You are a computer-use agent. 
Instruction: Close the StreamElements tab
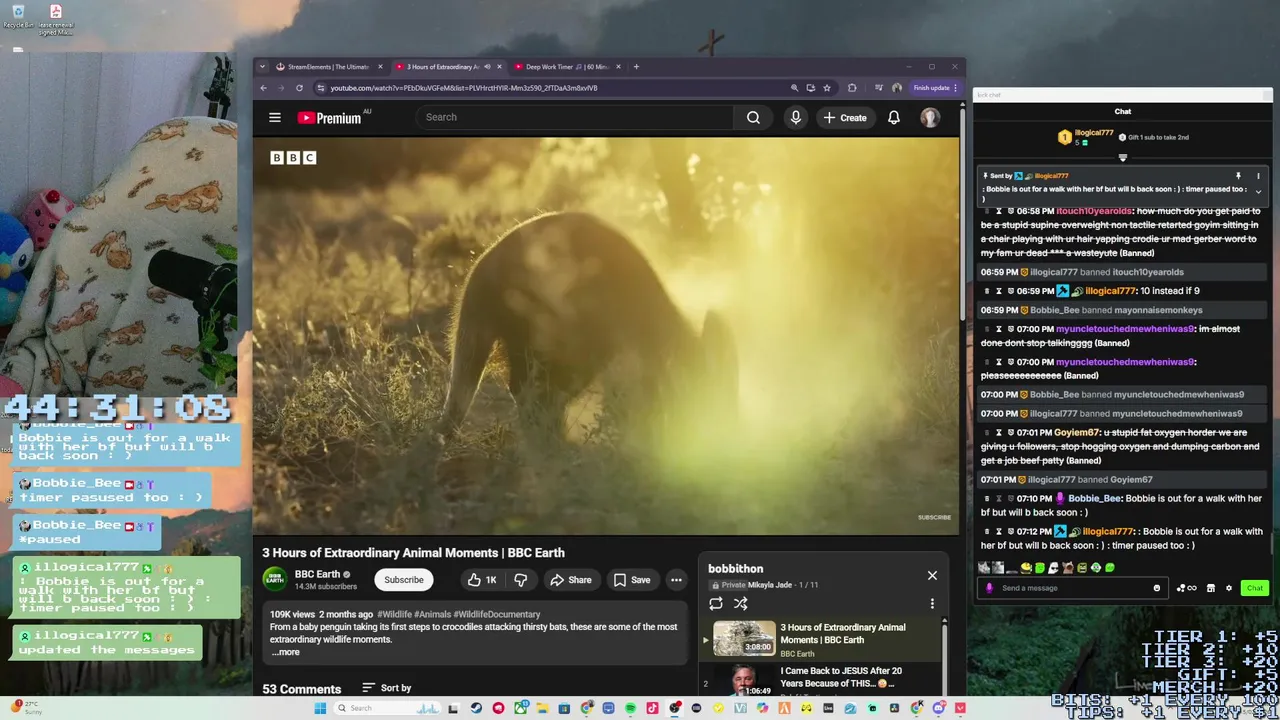tap(380, 67)
